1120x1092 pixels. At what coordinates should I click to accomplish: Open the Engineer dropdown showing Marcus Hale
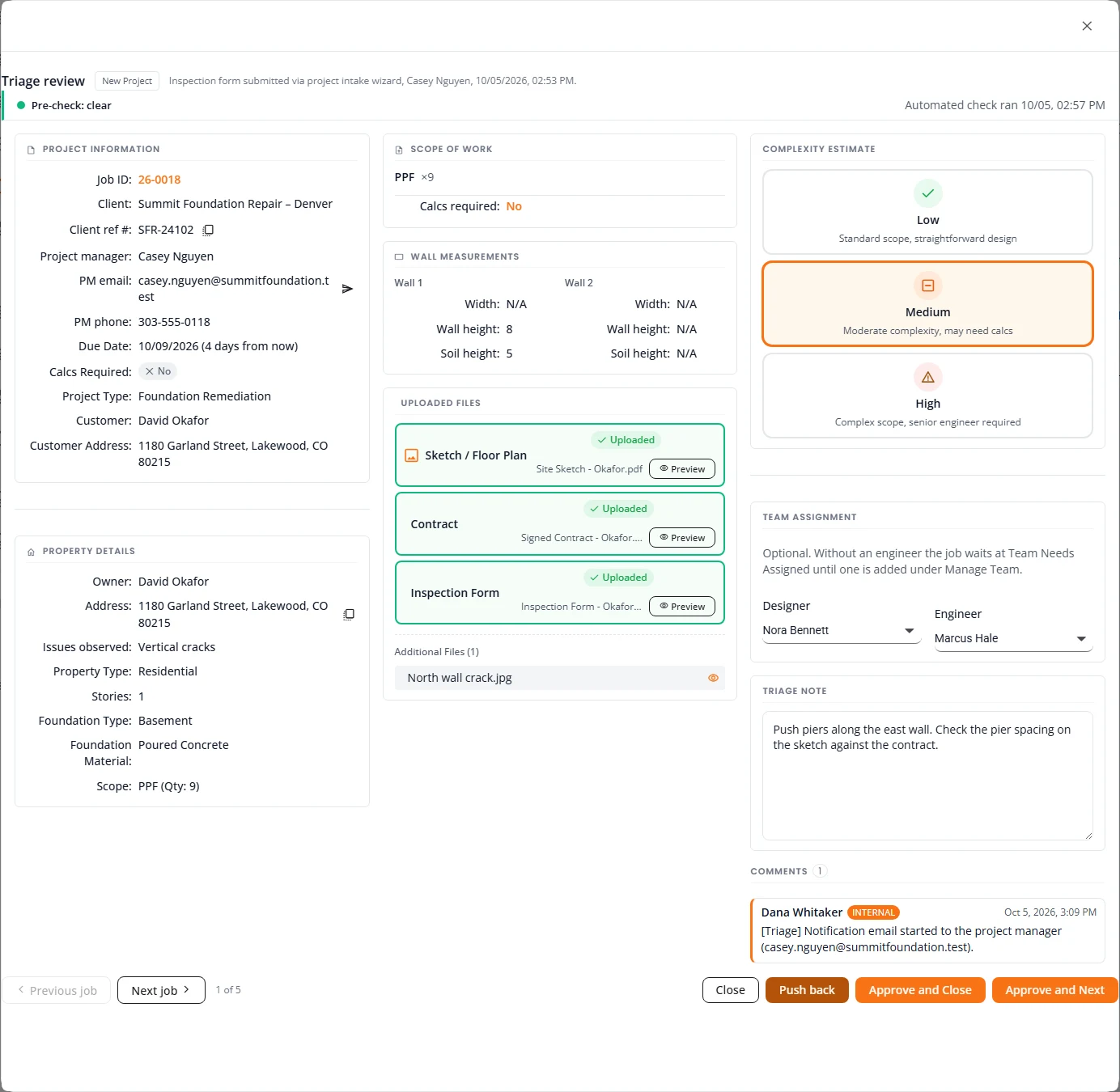tap(1013, 638)
